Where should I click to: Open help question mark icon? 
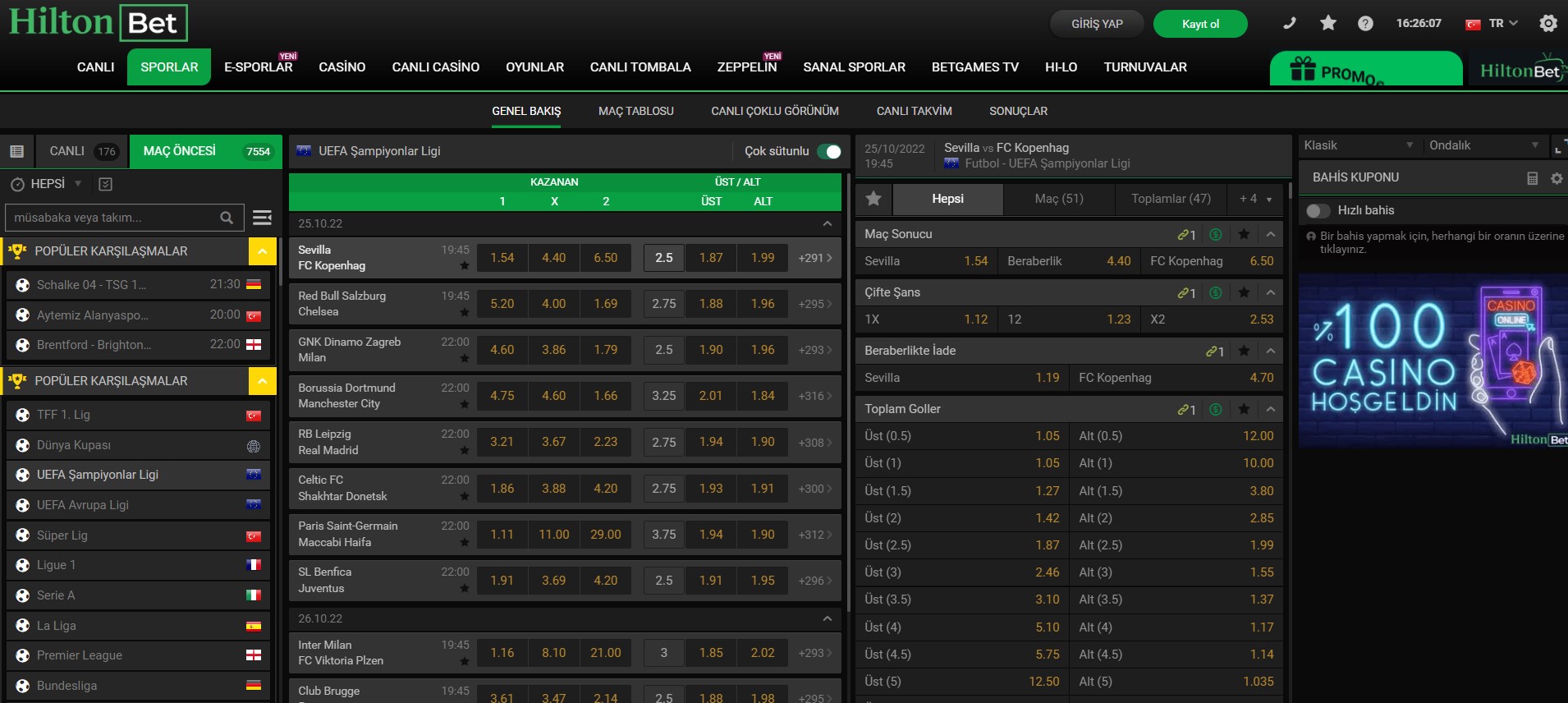[x=1365, y=23]
